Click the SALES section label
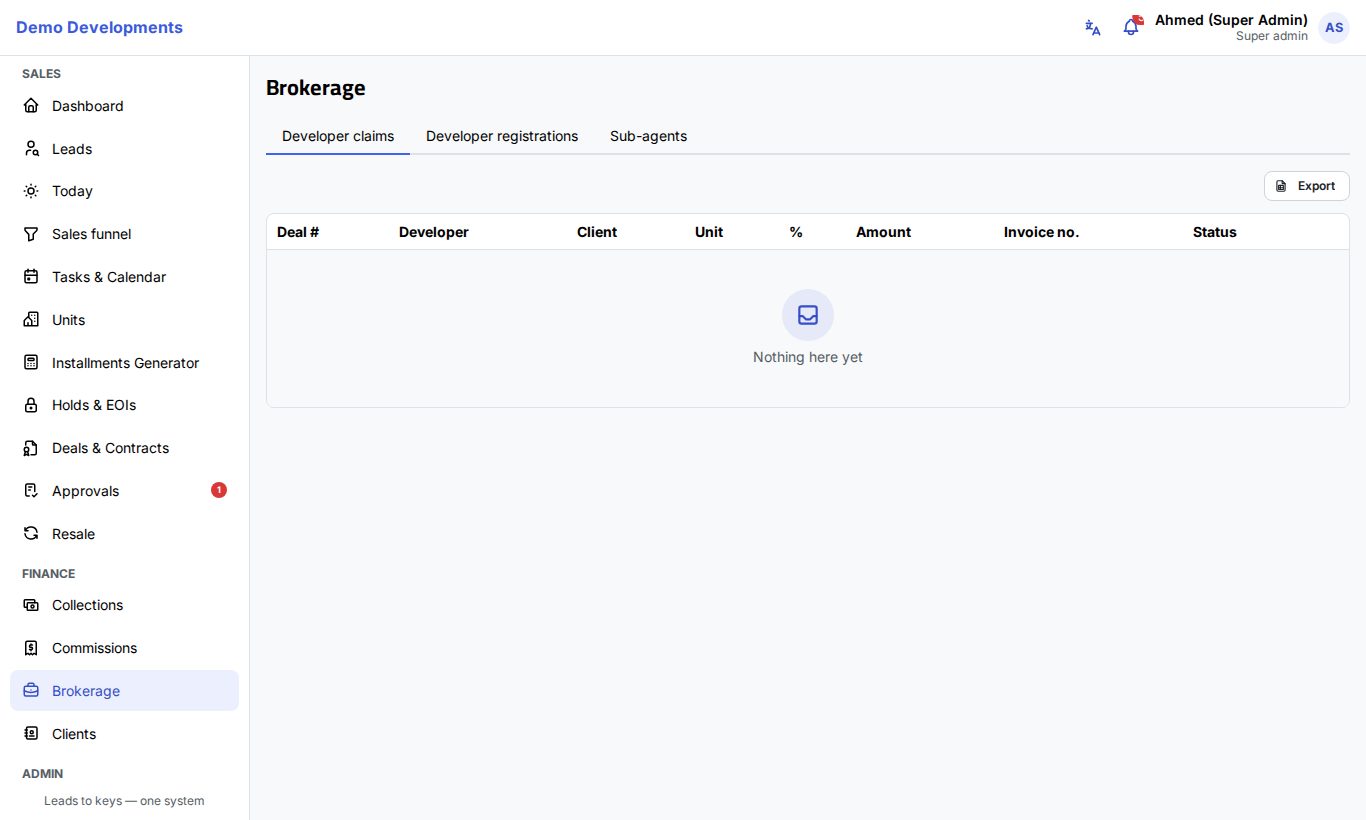Image resolution: width=1366 pixels, height=820 pixels. (41, 74)
